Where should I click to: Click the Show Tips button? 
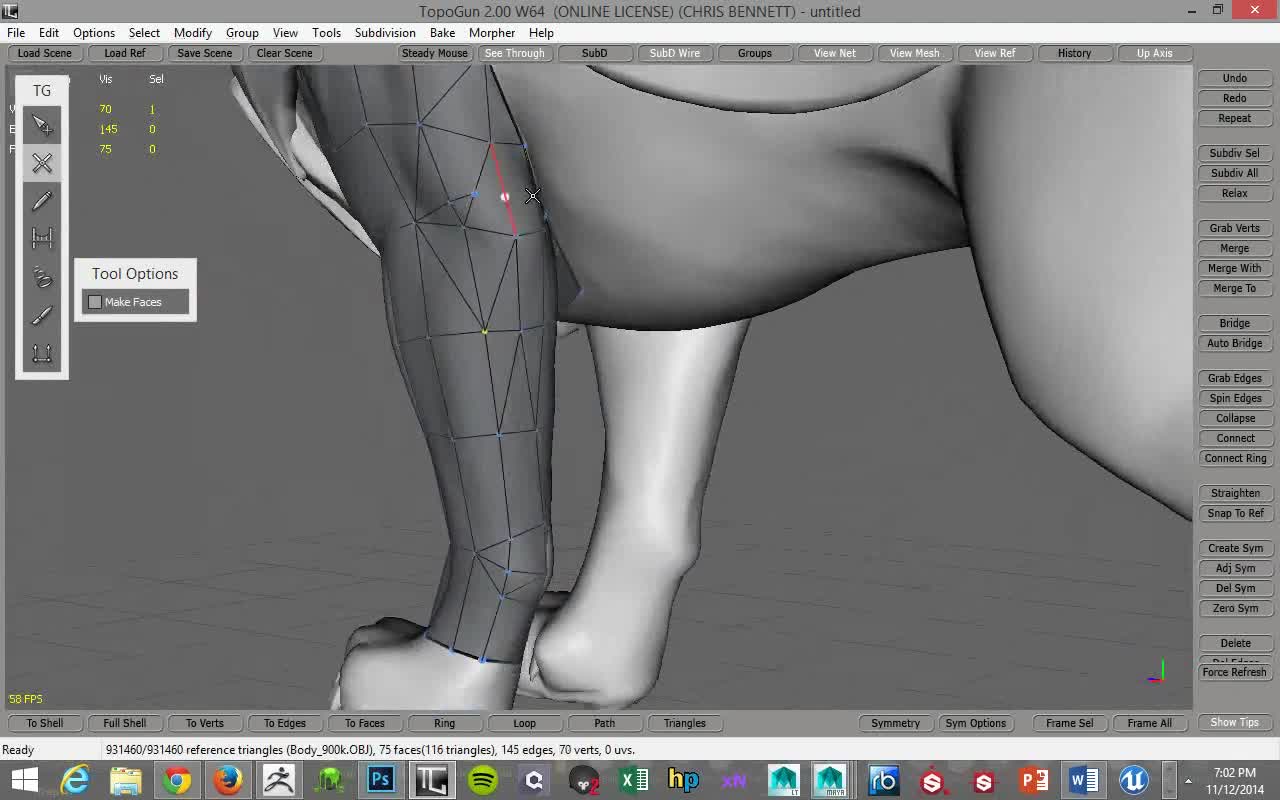(1235, 722)
